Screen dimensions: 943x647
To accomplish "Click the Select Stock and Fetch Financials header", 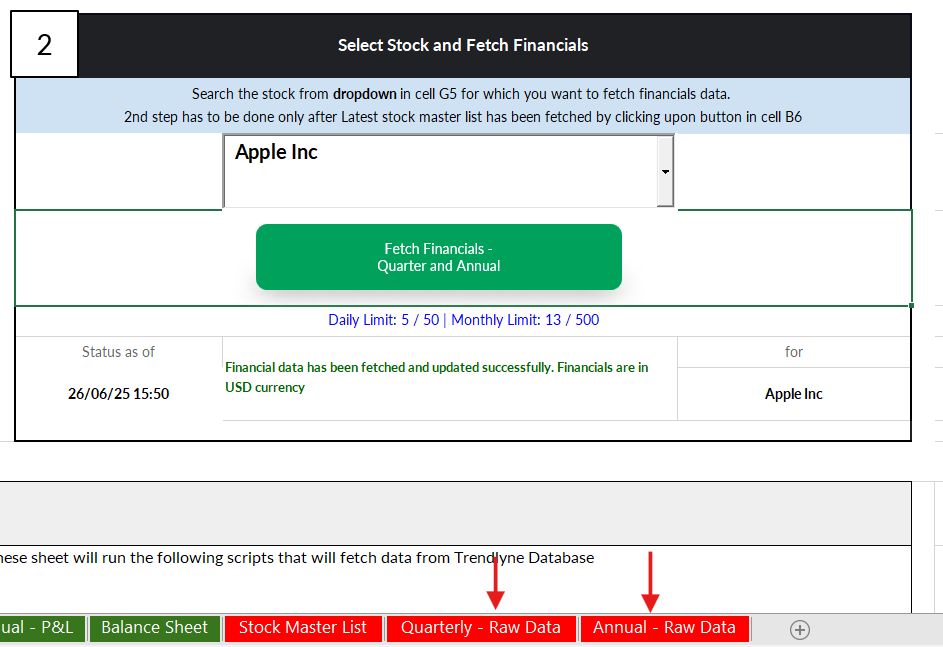I will pyautogui.click(x=463, y=45).
